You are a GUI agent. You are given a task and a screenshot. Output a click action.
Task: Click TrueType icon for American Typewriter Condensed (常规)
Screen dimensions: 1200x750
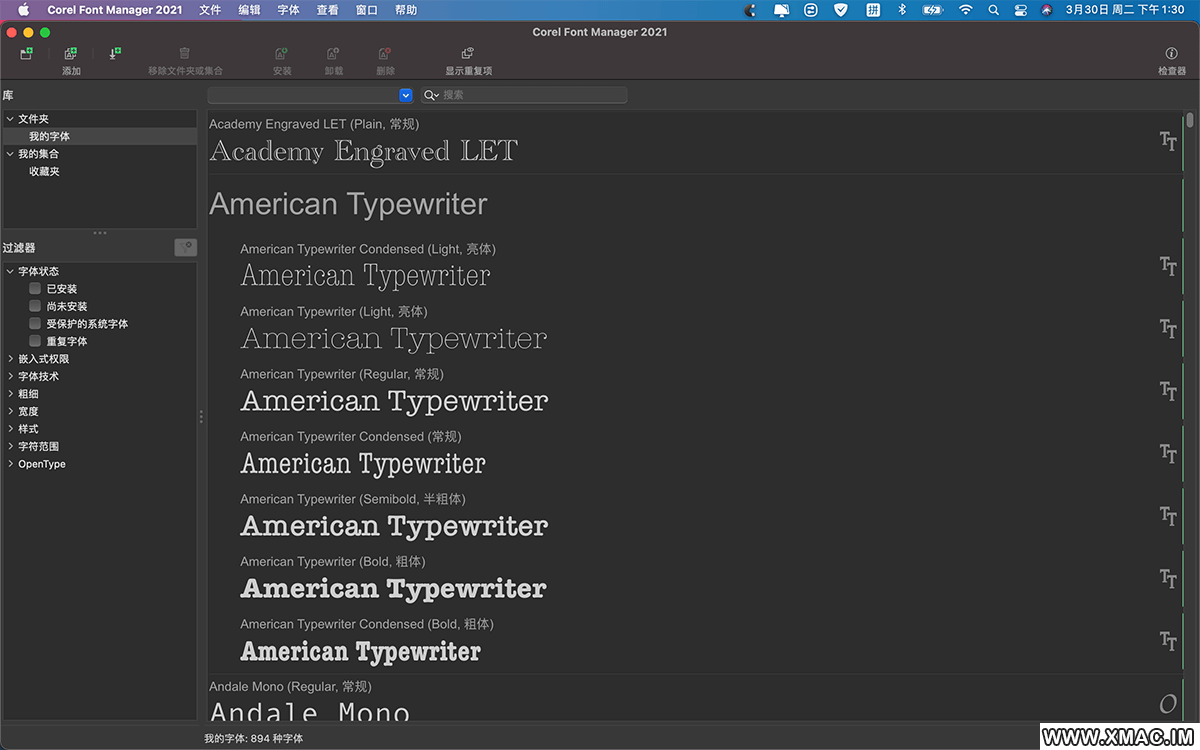point(1167,453)
